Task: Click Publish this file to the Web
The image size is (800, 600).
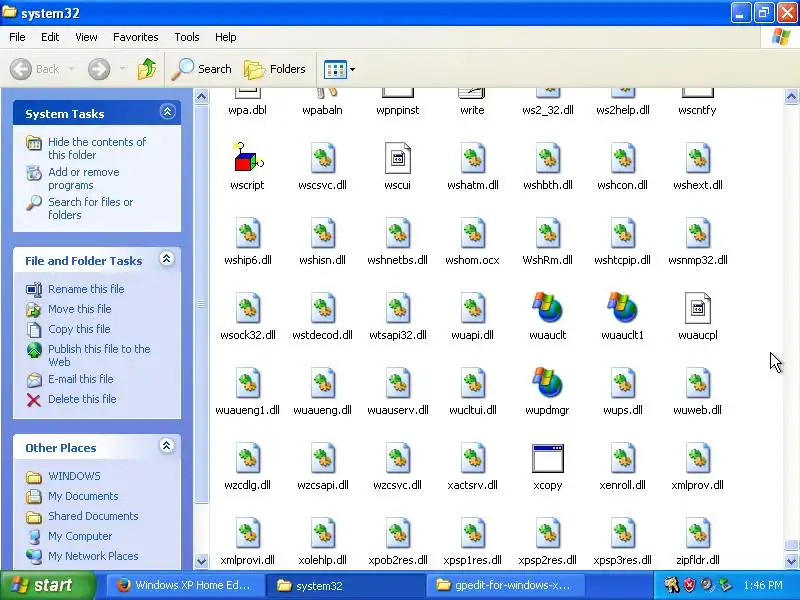Action: [x=99, y=355]
